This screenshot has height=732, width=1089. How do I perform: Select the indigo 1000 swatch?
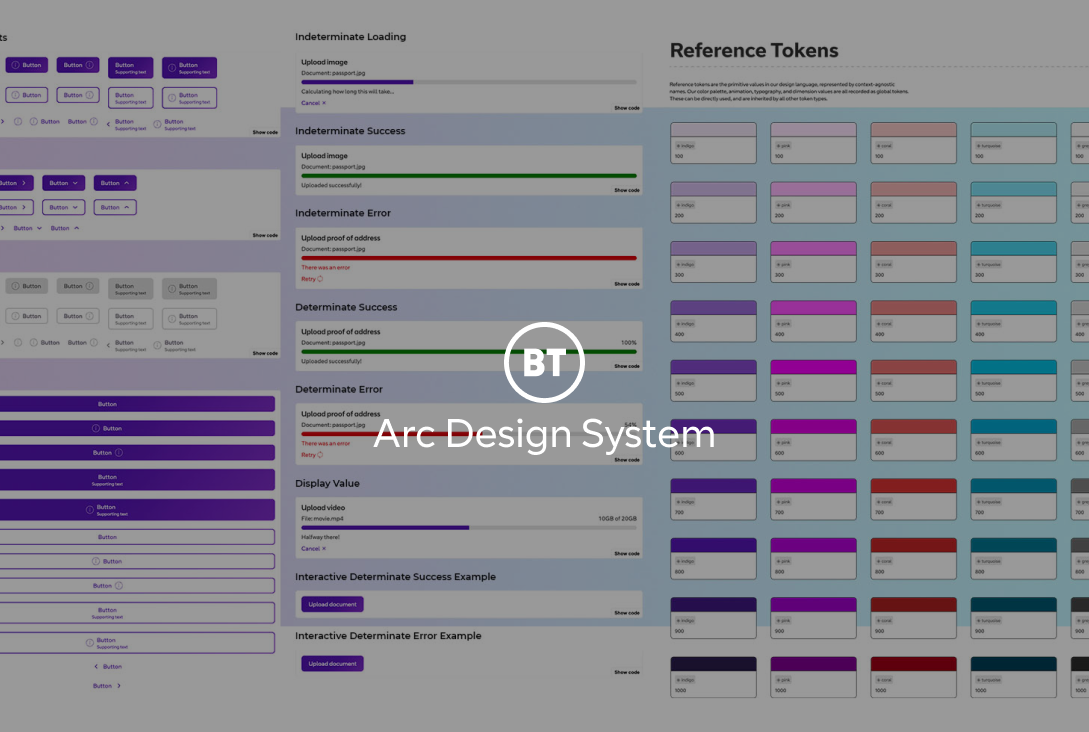[x=713, y=677]
